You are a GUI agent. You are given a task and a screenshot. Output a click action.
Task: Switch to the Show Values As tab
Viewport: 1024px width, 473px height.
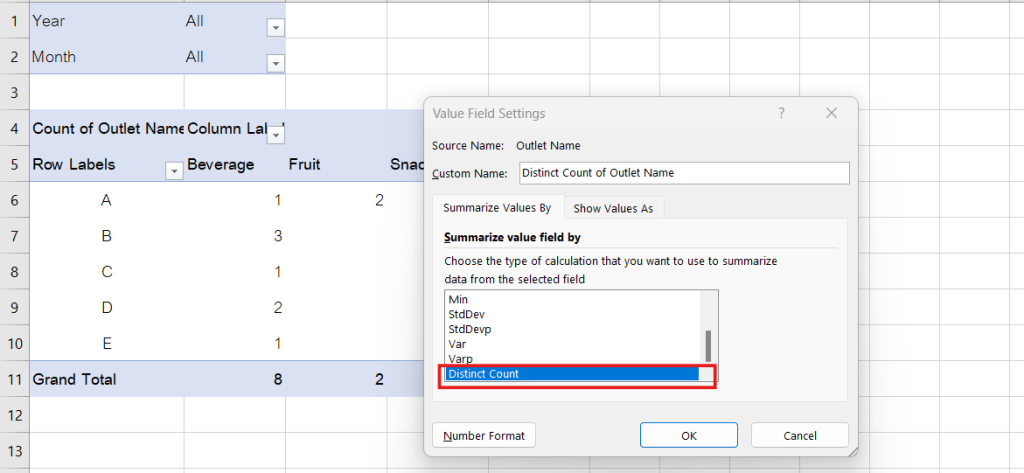(614, 208)
